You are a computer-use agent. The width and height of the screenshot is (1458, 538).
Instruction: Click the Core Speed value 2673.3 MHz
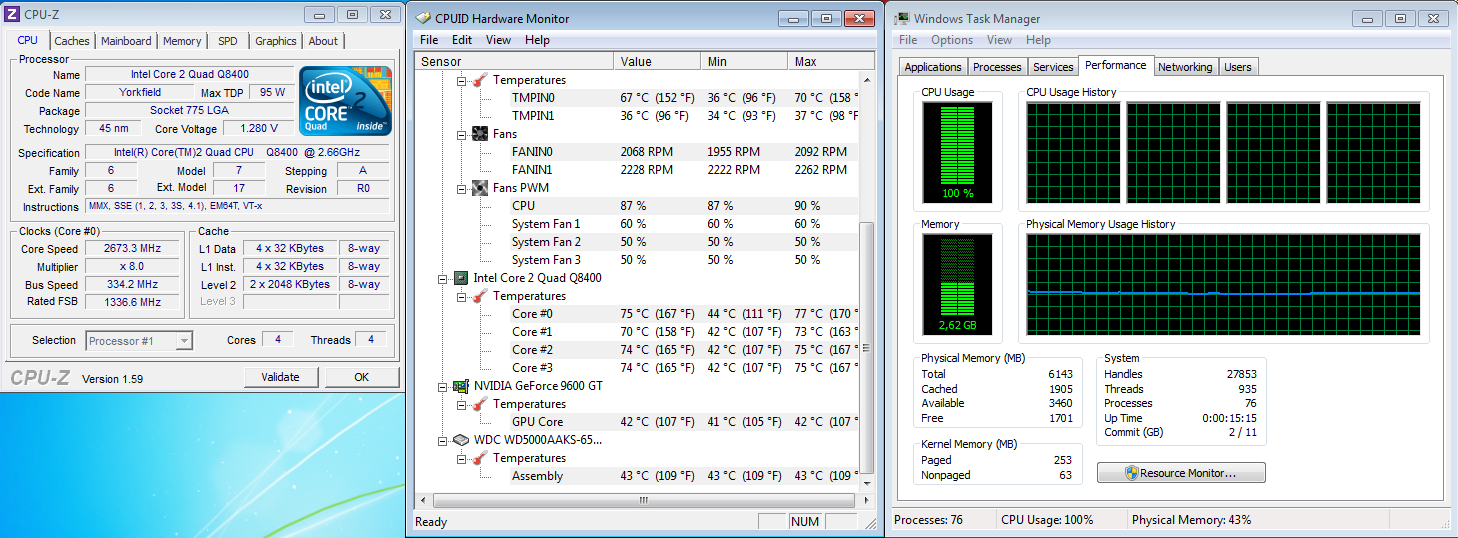[x=133, y=248]
